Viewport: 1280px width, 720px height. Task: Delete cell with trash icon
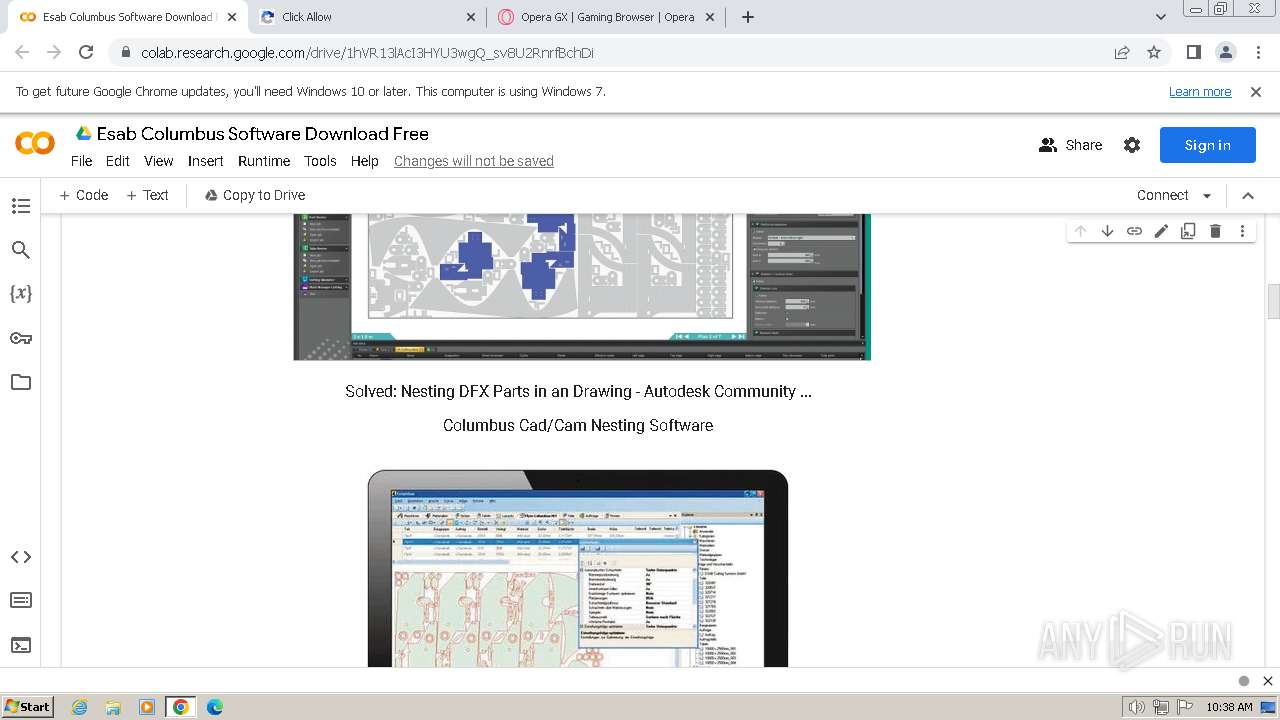(x=1215, y=231)
